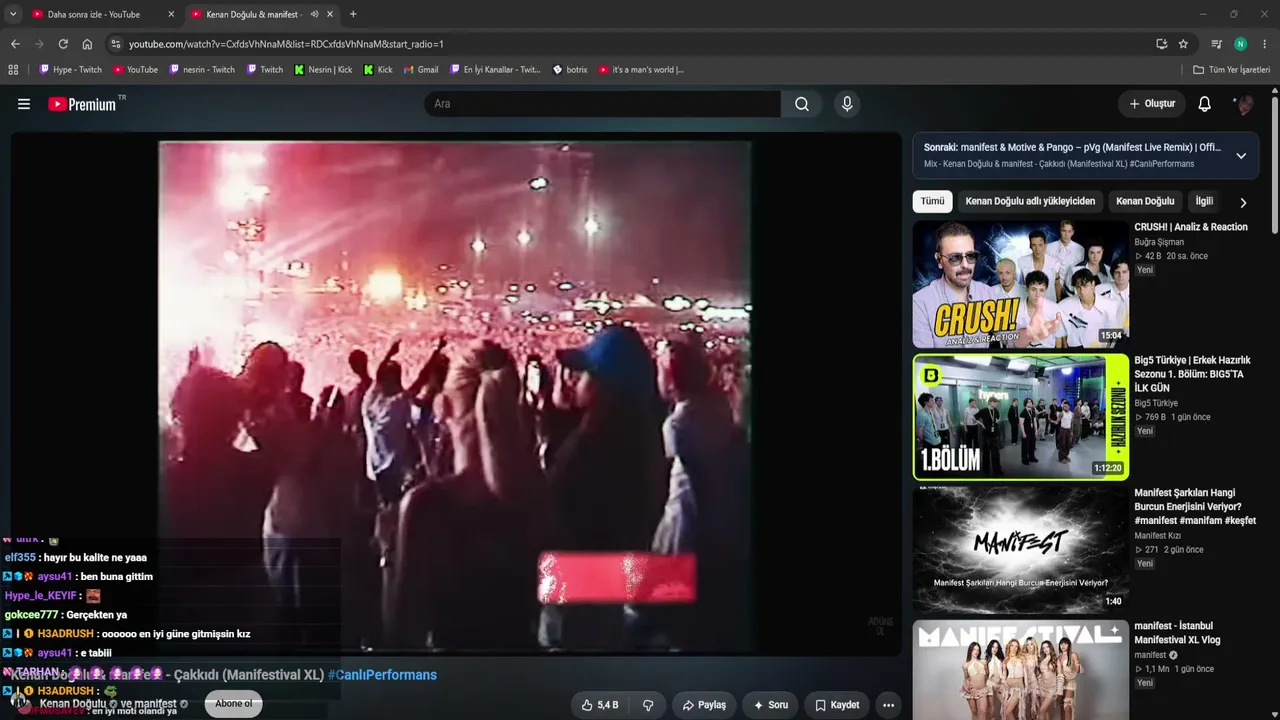Viewport: 1280px width, 720px height.
Task: Close the Daha sonra izle tab
Action: coord(171,14)
